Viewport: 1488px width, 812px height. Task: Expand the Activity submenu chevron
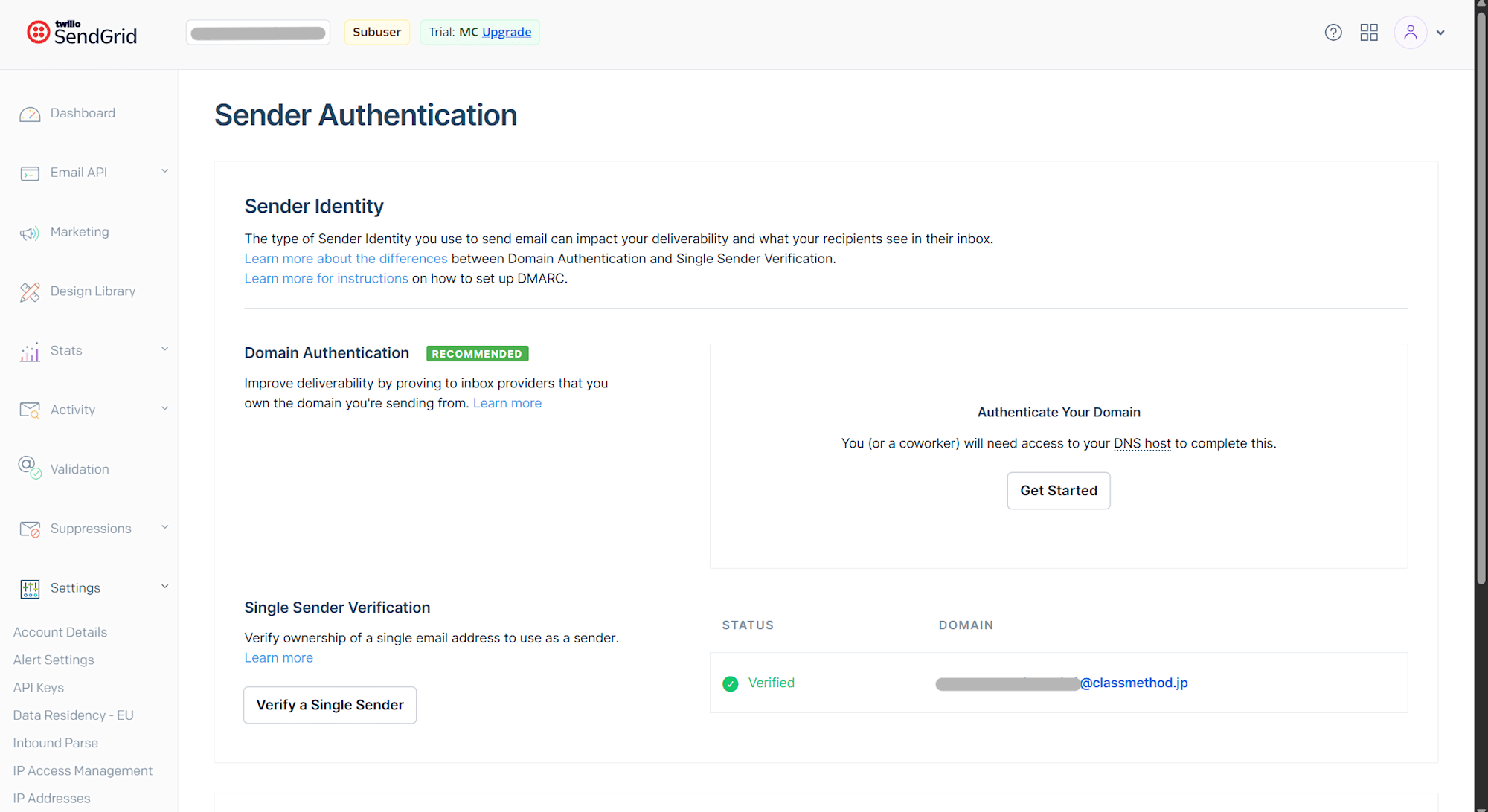pyautogui.click(x=164, y=408)
